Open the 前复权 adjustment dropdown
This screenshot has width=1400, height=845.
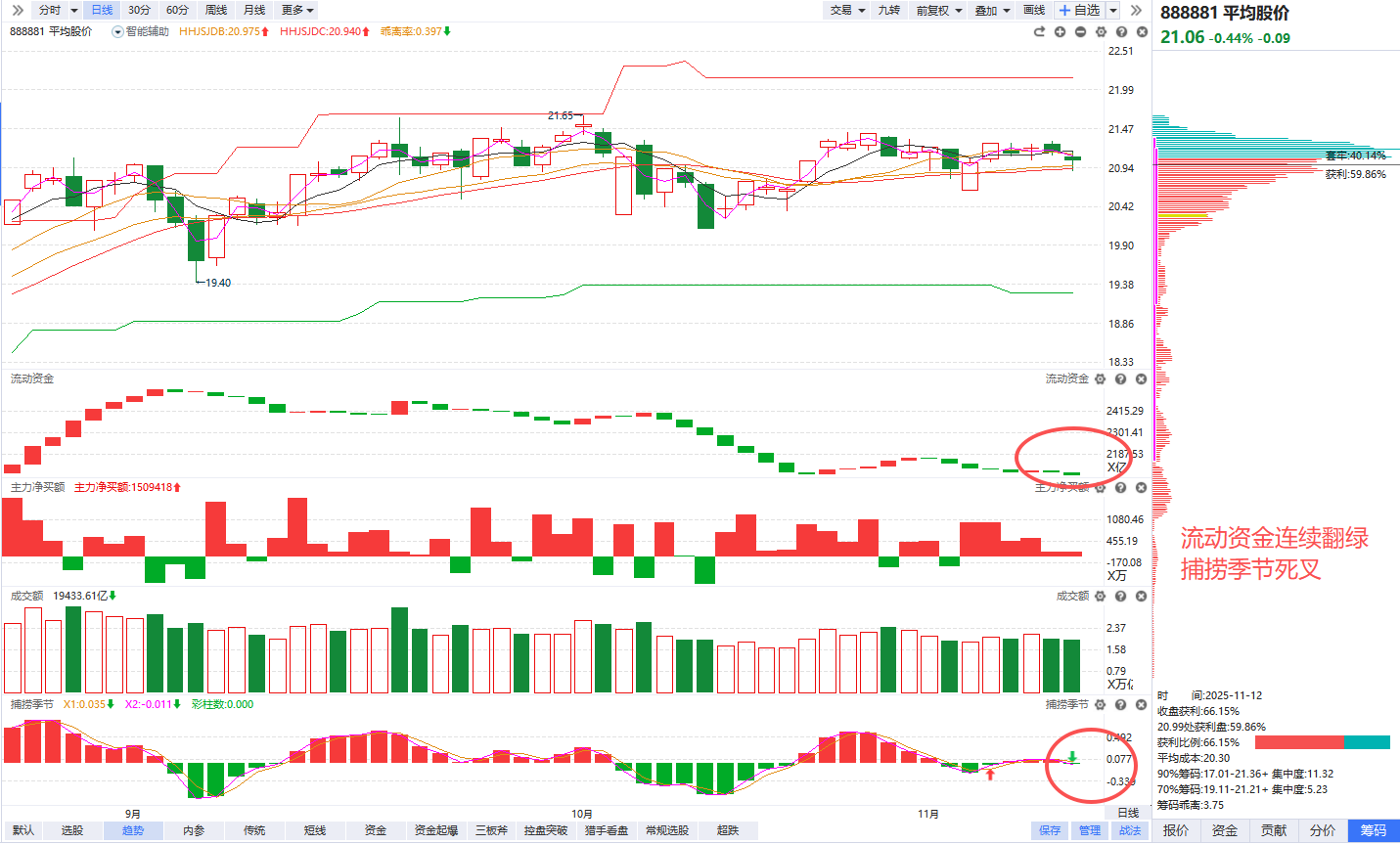point(938,10)
